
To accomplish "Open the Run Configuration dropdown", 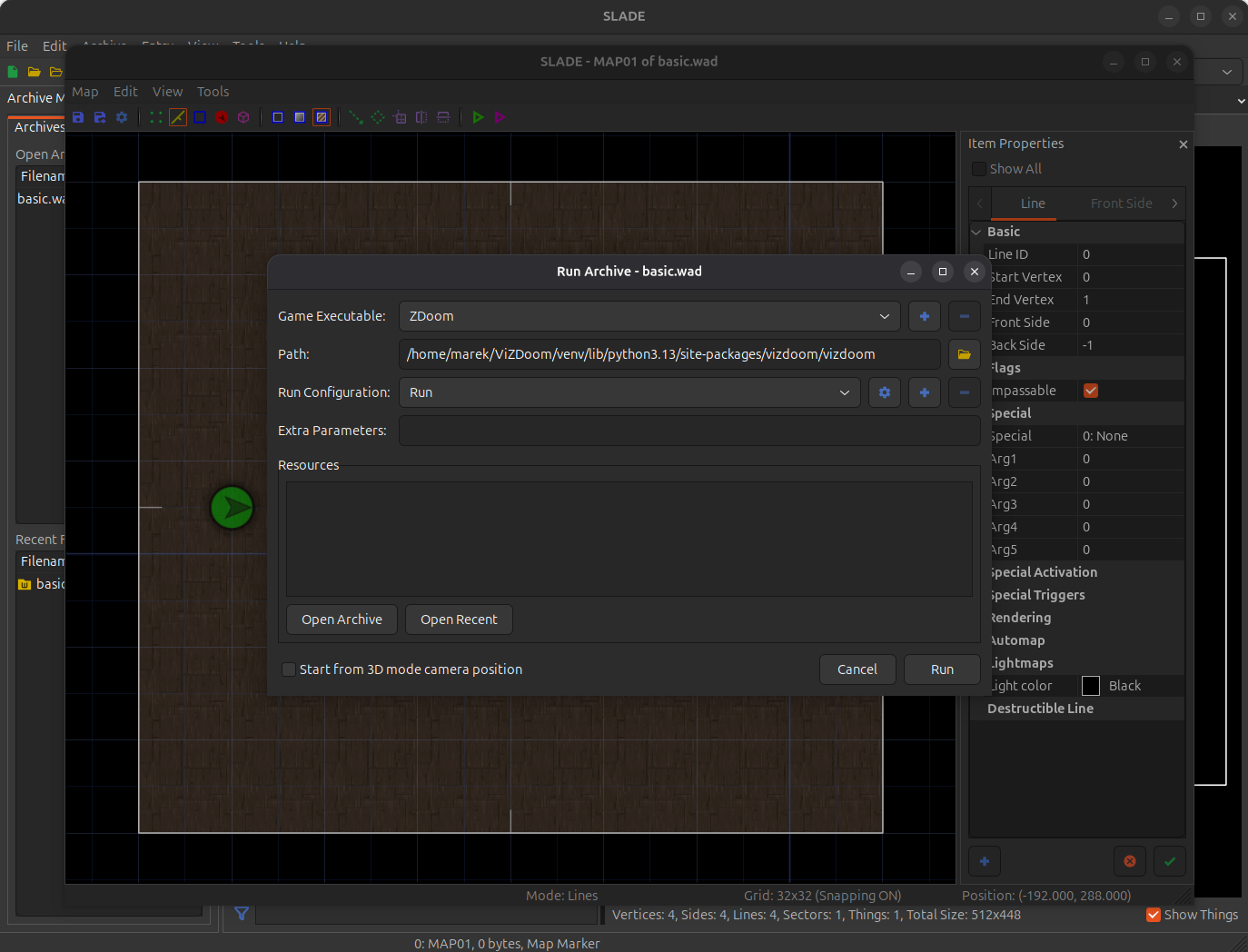I will pyautogui.click(x=629, y=392).
